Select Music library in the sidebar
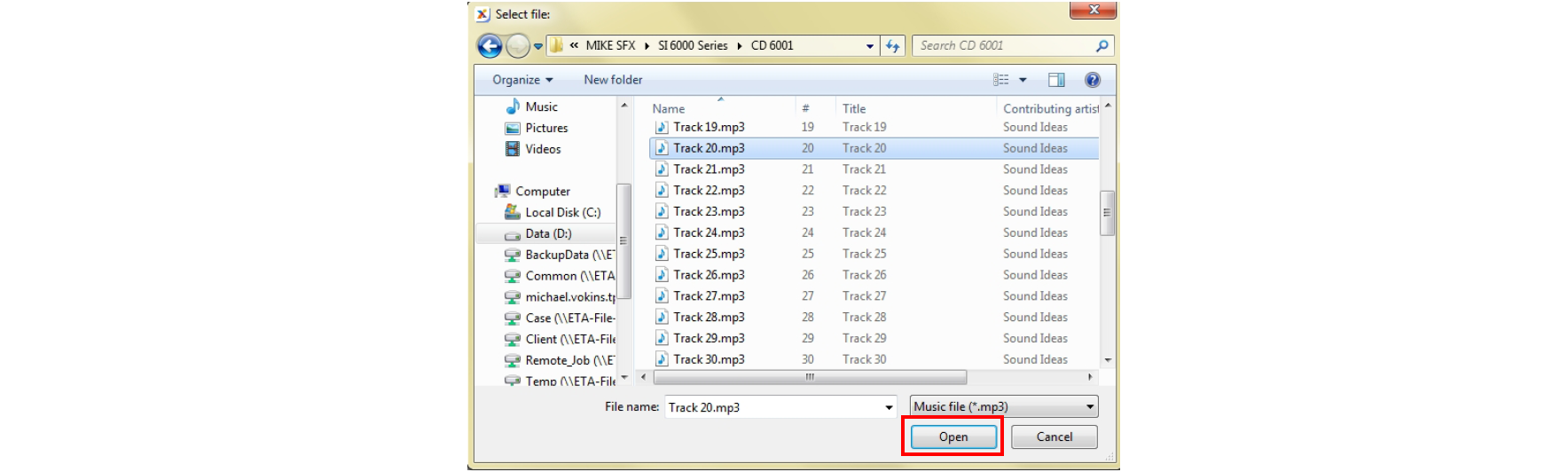Screen dimensions: 1568x472 (x=540, y=106)
